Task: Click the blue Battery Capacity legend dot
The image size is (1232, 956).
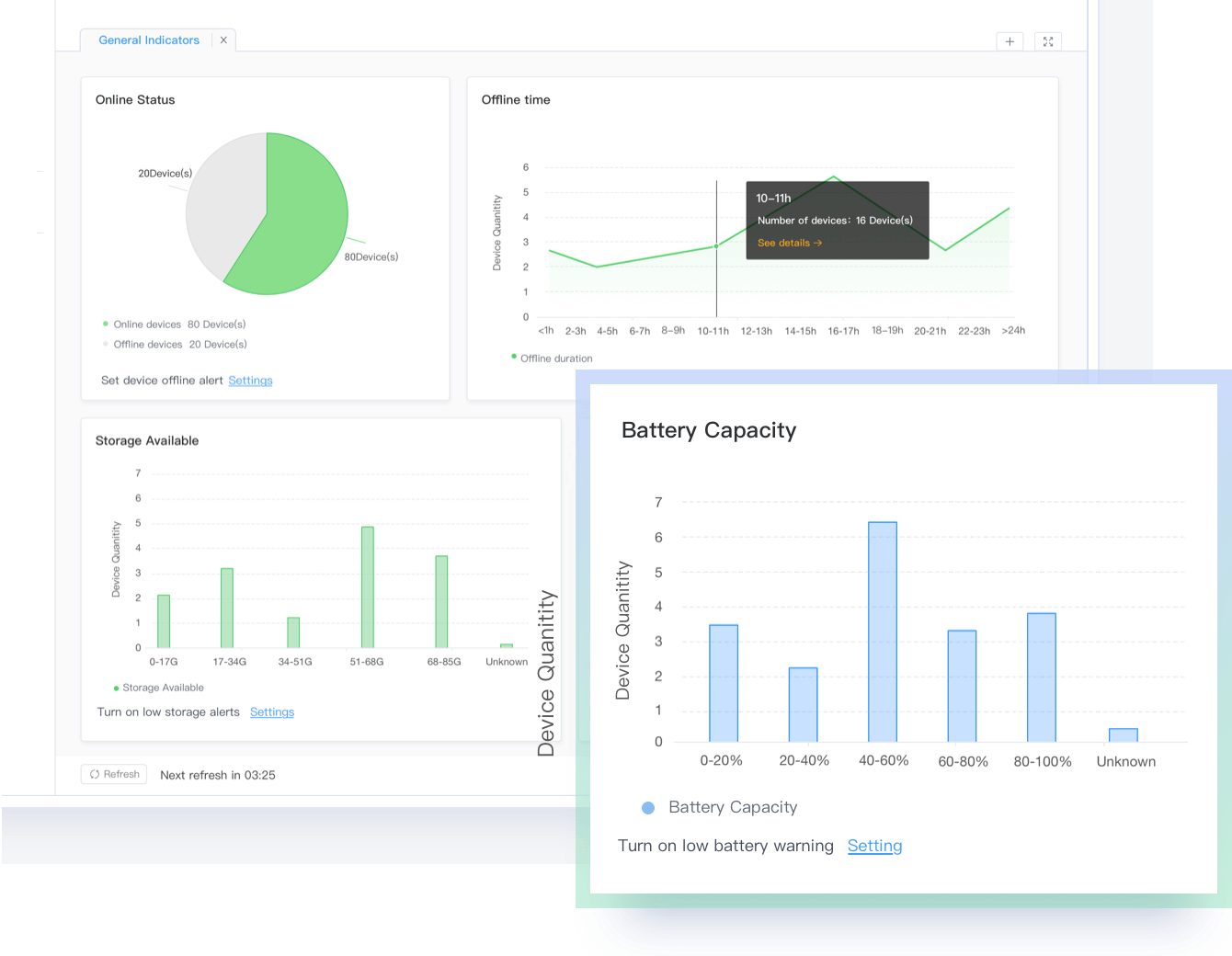Action: click(x=649, y=807)
